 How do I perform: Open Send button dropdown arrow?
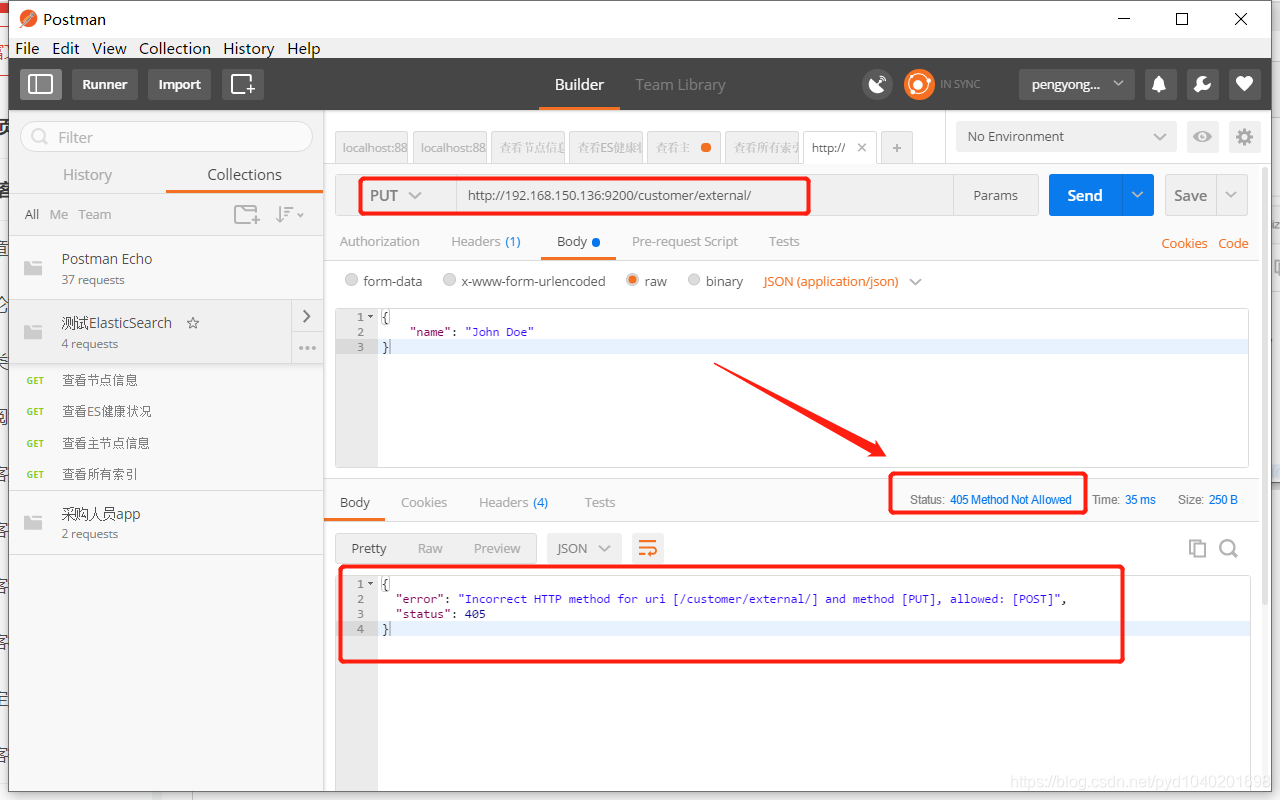click(1137, 195)
